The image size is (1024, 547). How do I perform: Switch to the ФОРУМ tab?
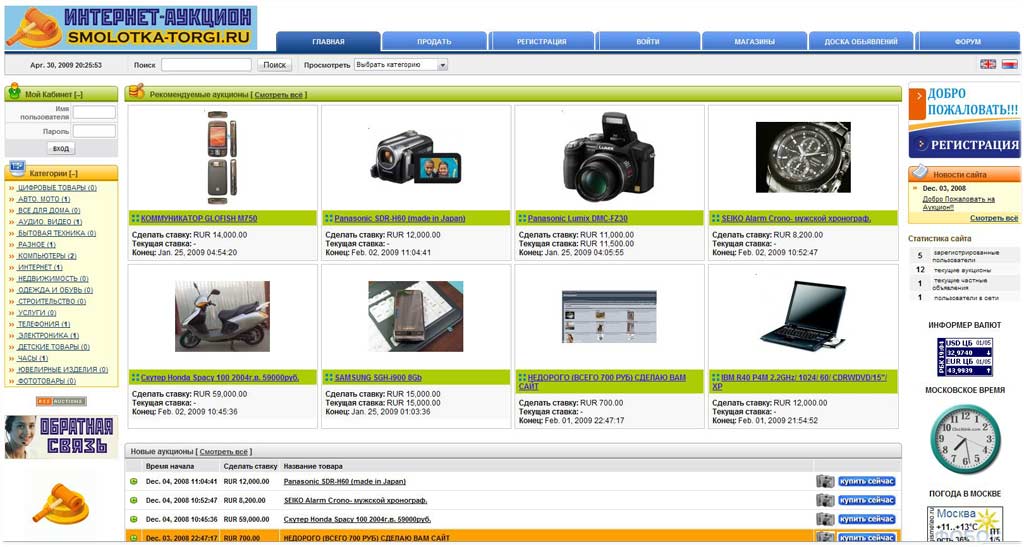point(967,41)
